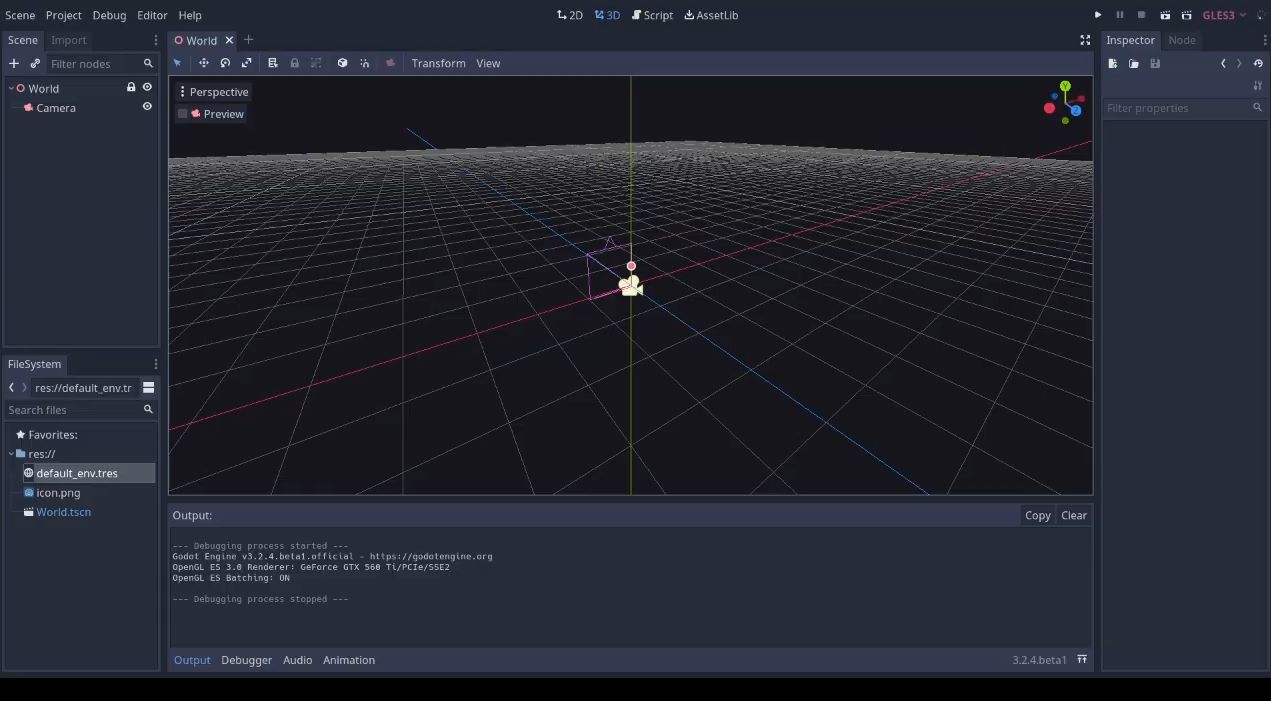The width and height of the screenshot is (1271, 701).
Task: Open the Debugger bottom panel
Action: click(246, 660)
